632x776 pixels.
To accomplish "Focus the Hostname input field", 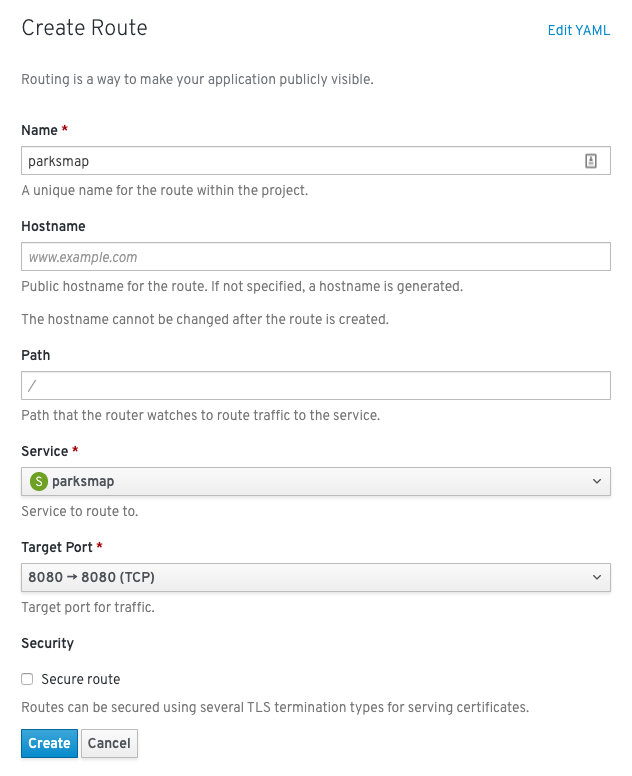I will [315, 257].
